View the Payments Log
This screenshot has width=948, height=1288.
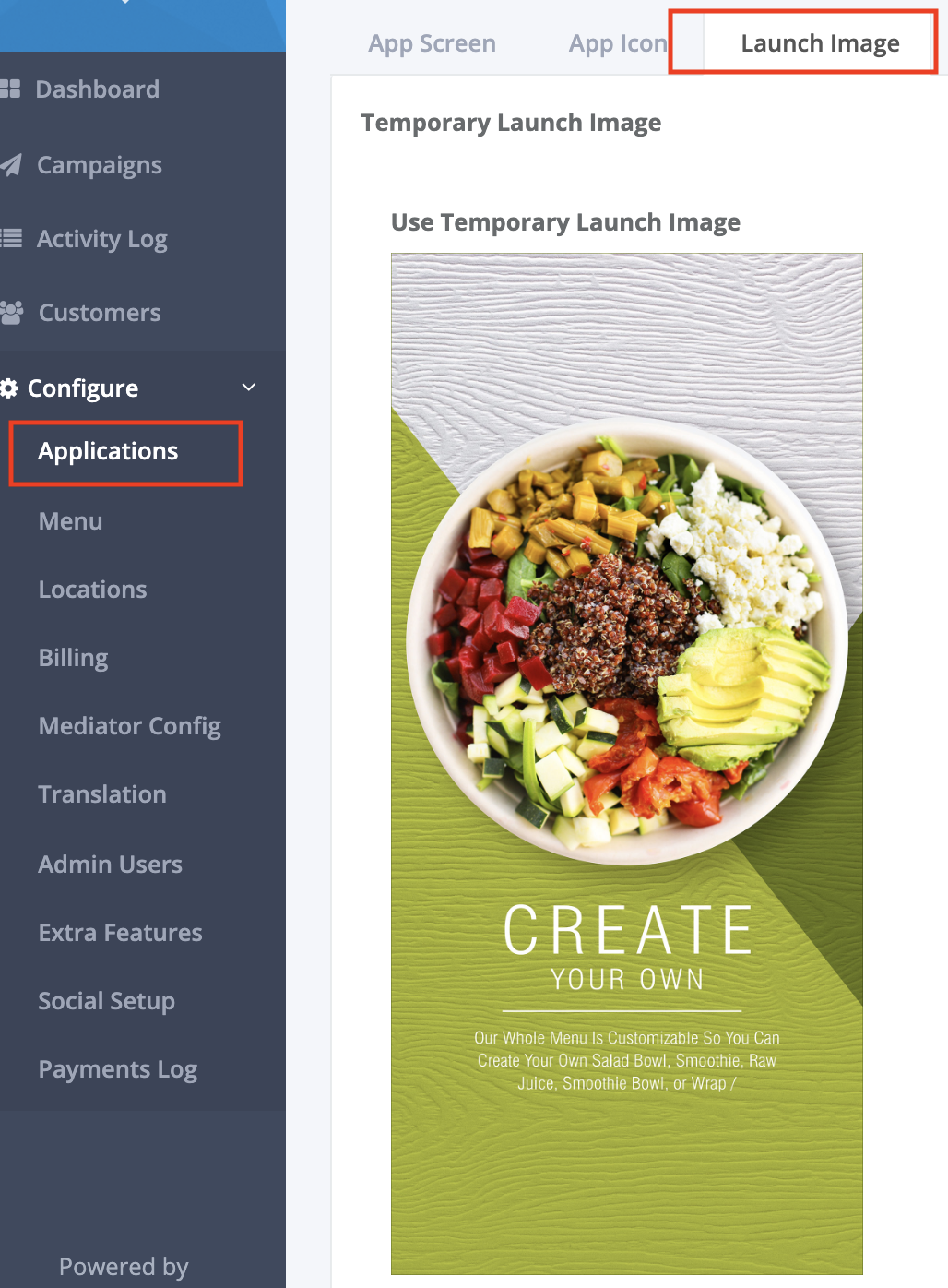coord(117,1069)
